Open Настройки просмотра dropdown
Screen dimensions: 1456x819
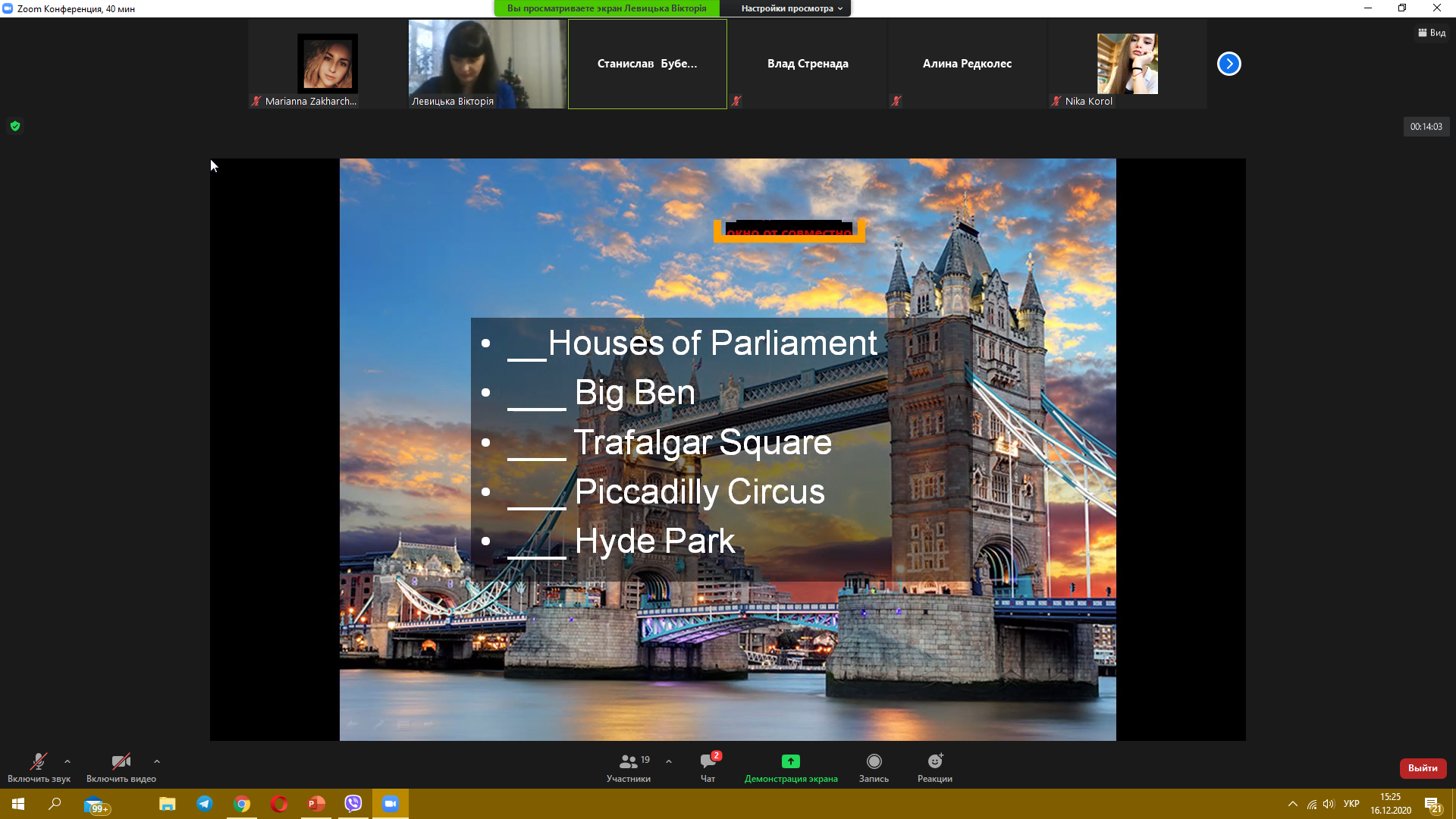click(791, 8)
